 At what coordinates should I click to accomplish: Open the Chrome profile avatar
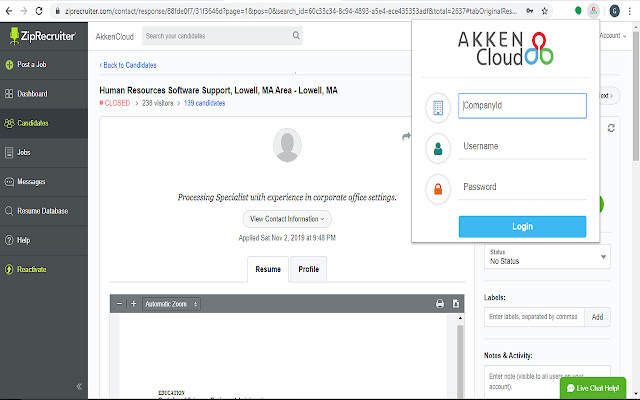pyautogui.click(x=614, y=11)
